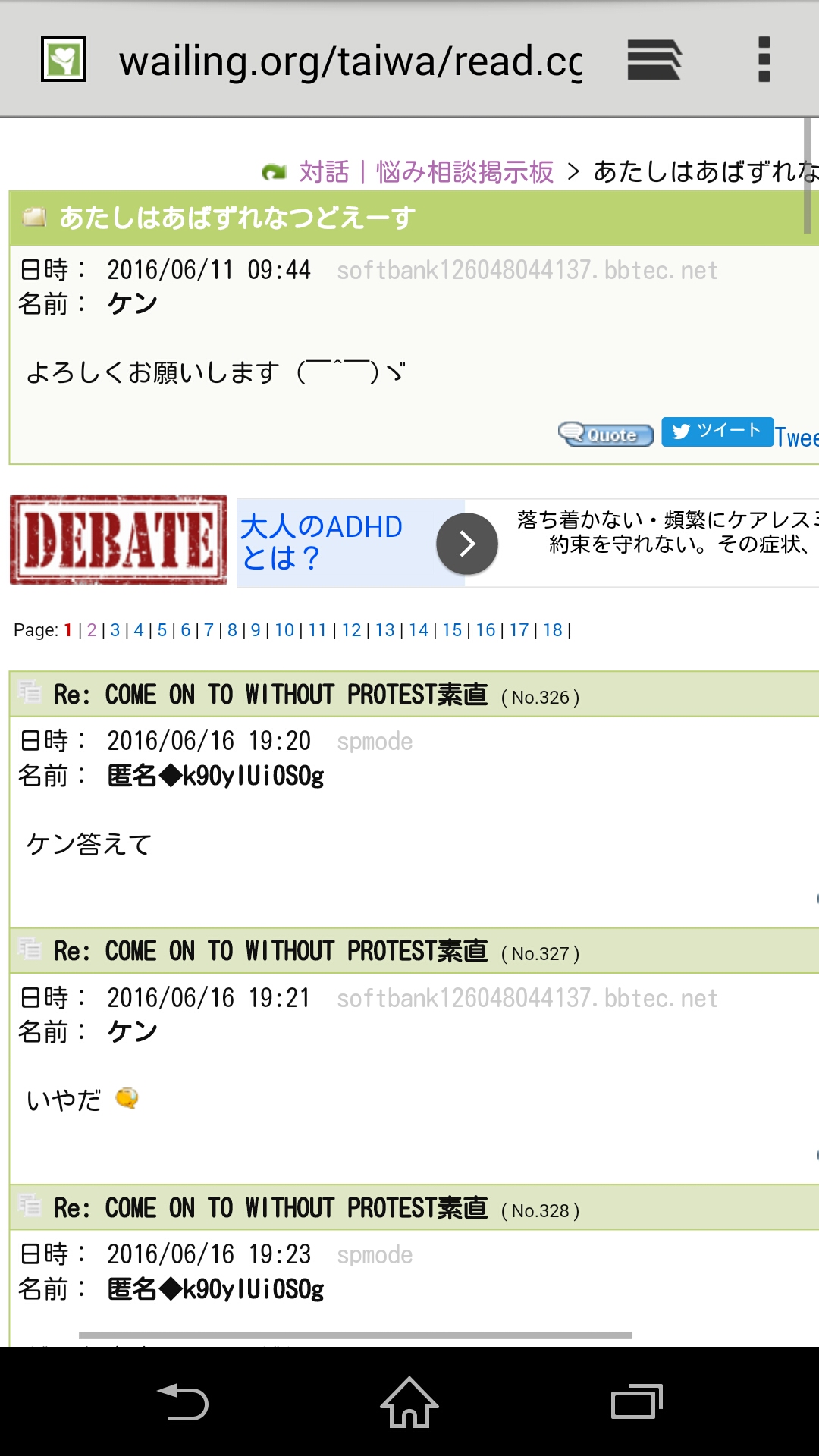Tap the address bar URL field
Screen dimensions: 819x1456
coord(350,61)
